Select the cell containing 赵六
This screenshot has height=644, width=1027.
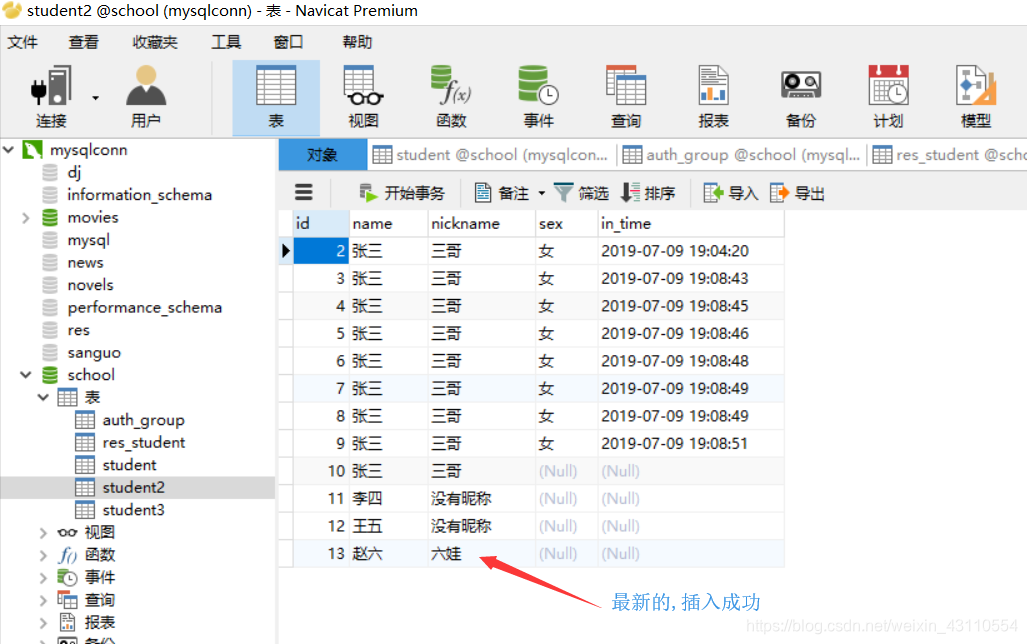pyautogui.click(x=388, y=554)
